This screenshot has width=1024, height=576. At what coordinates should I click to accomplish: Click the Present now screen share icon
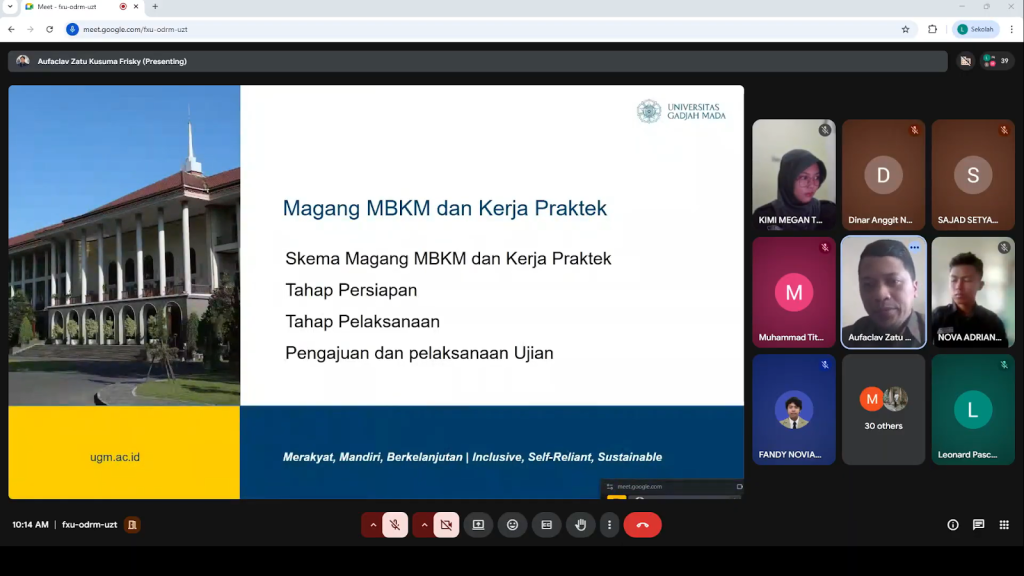[x=478, y=525]
